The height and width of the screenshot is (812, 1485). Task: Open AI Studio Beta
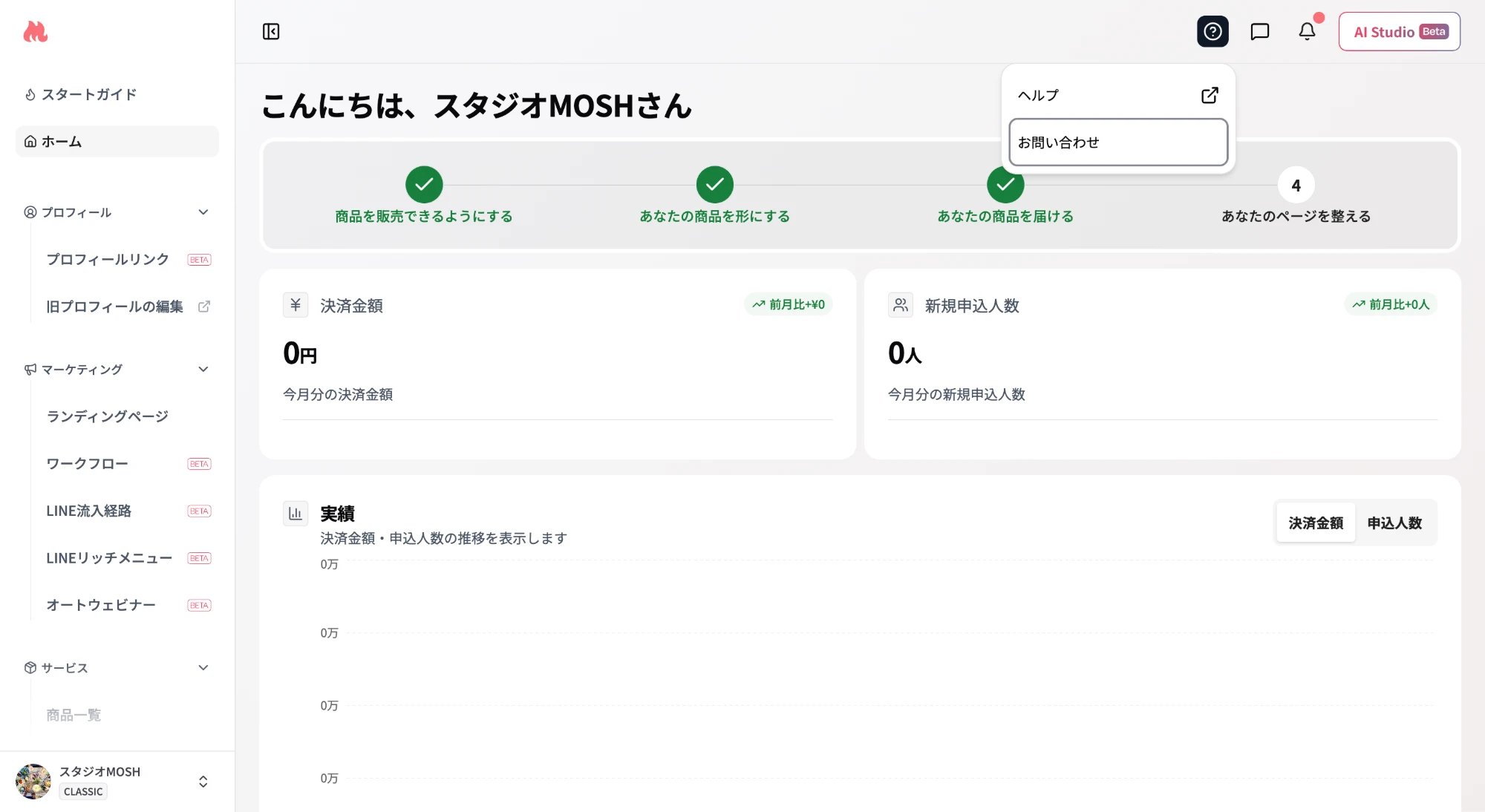pyautogui.click(x=1400, y=31)
